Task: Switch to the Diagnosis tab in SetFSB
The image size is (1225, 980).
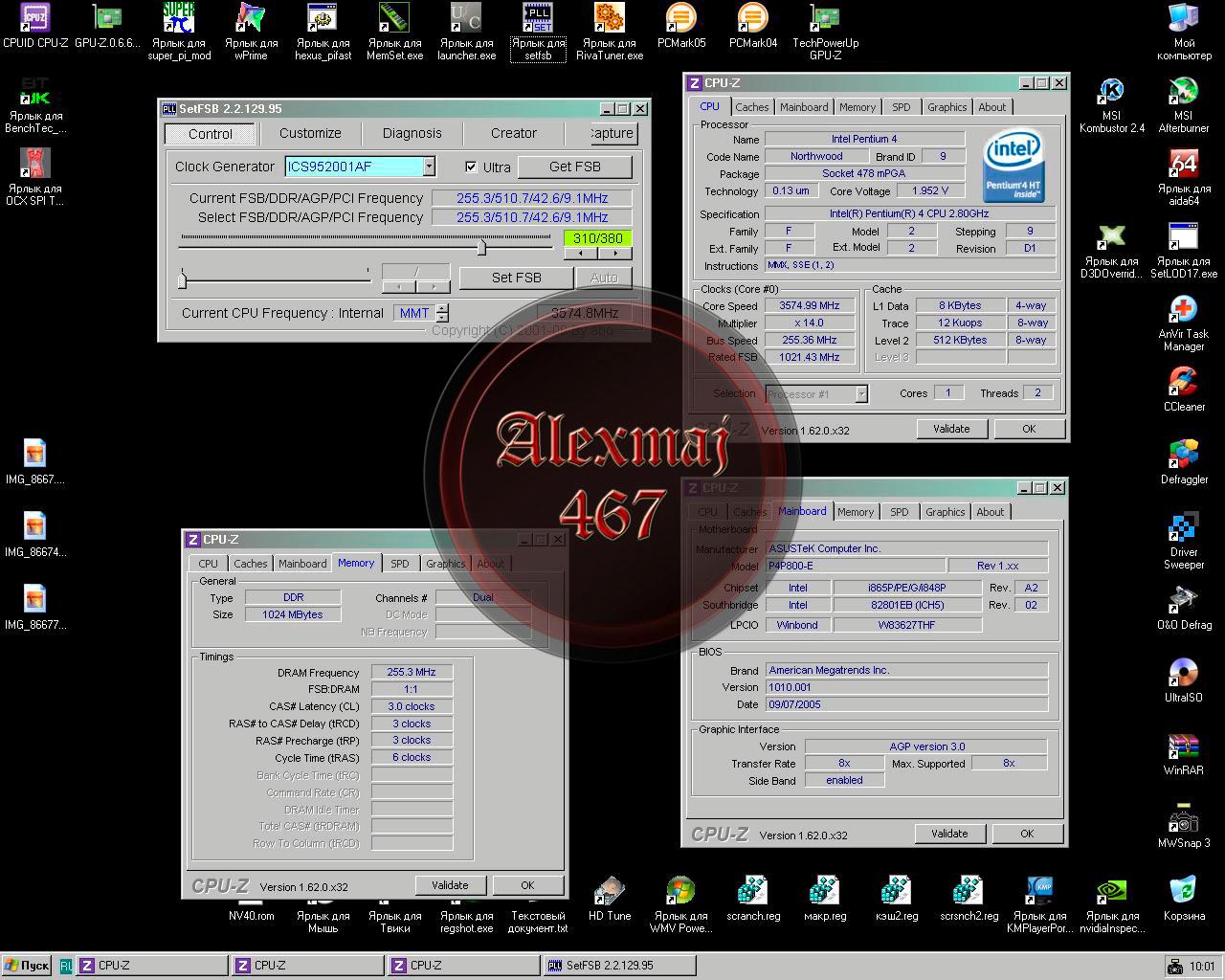Action: [x=412, y=133]
